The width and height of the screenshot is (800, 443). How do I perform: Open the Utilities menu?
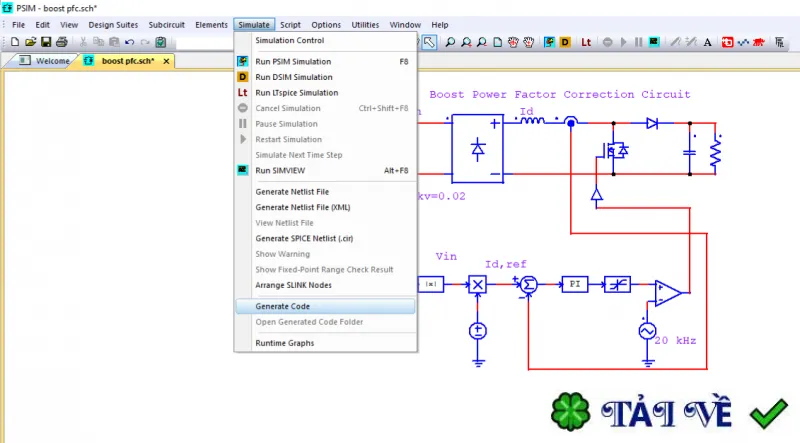coord(365,24)
